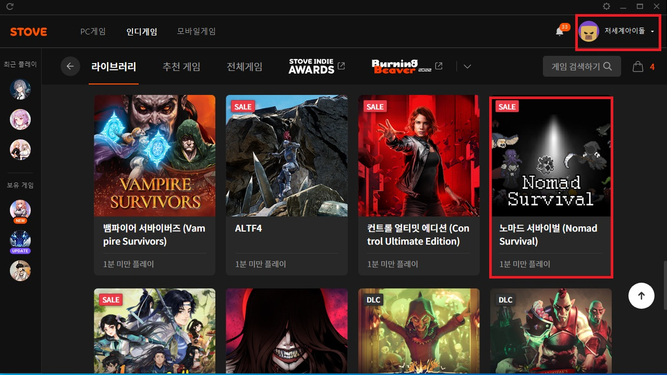This screenshot has height=375, width=667.
Task: Open the game marked UPDATE in the sidebar
Action: click(20, 241)
